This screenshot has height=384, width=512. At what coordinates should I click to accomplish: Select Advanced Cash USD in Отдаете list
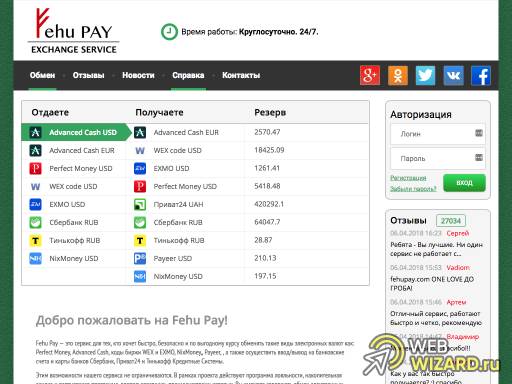[x=76, y=132]
